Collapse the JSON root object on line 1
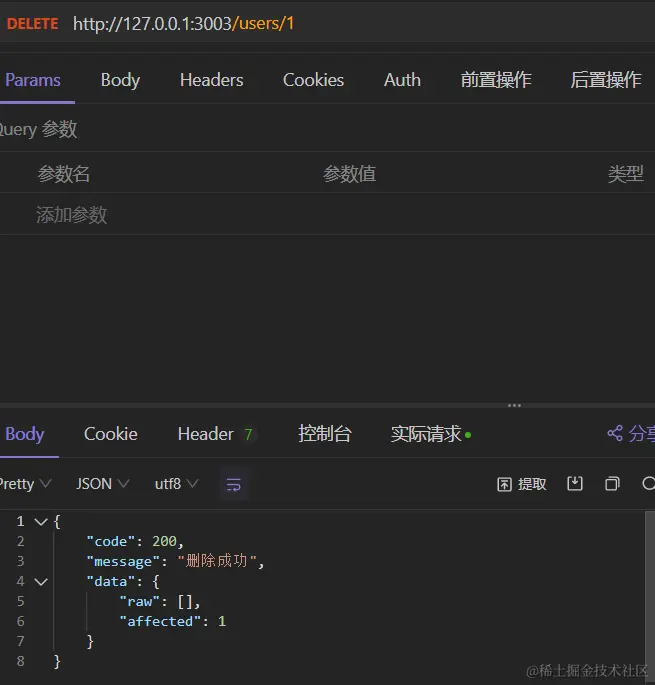The image size is (655, 685). click(41, 522)
